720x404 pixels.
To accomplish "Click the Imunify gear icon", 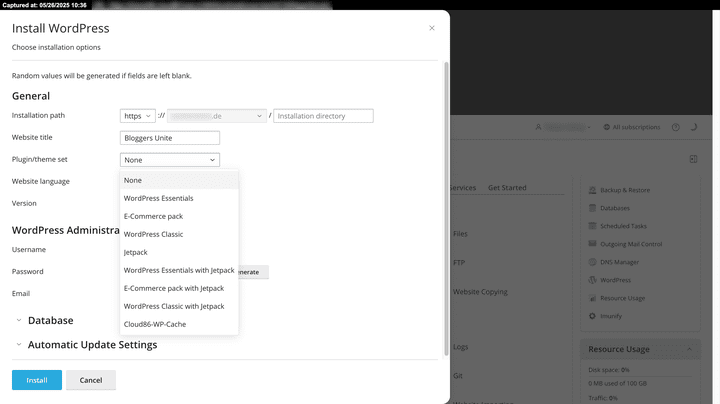I will (x=592, y=316).
